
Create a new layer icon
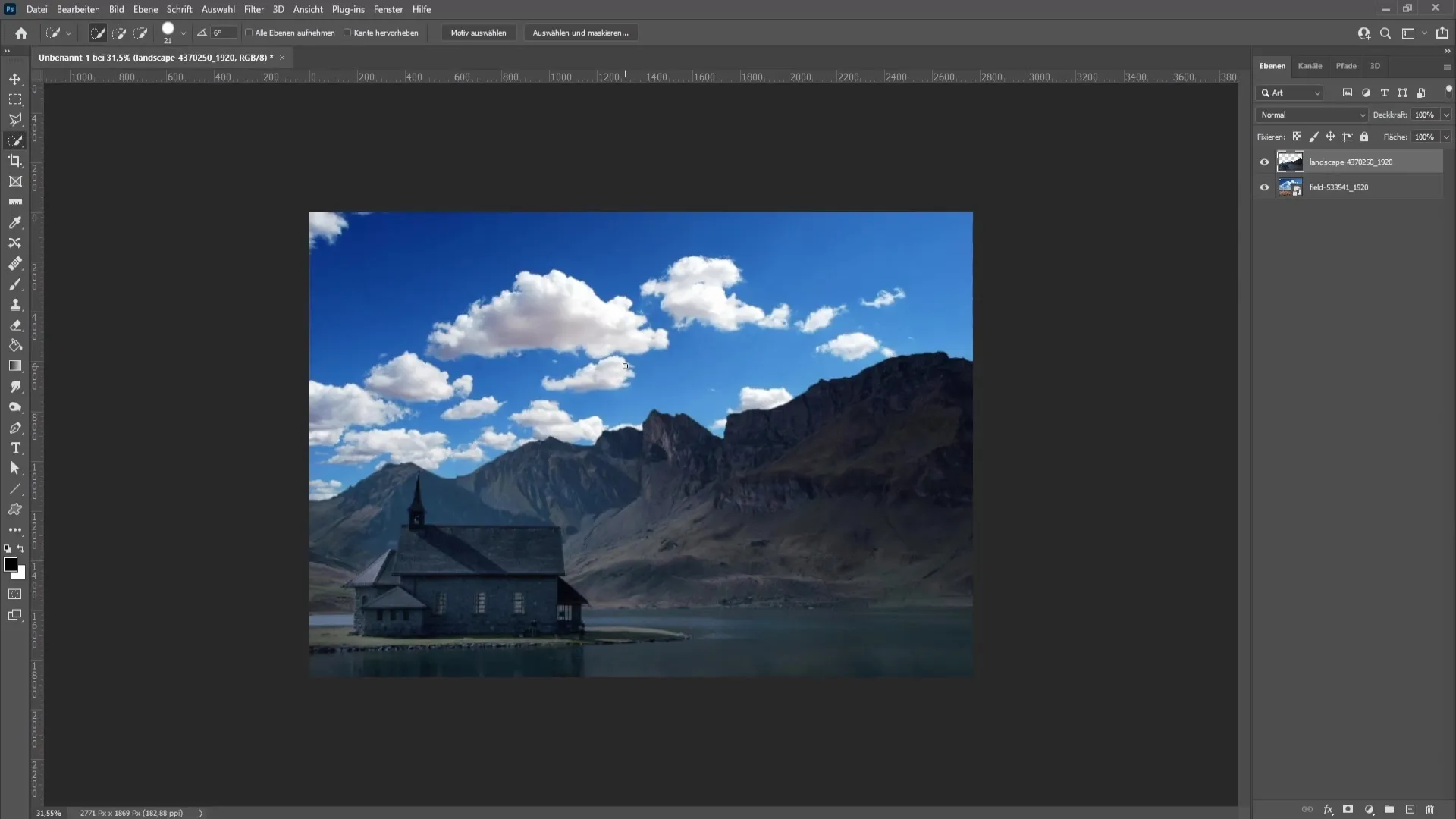point(1410,809)
